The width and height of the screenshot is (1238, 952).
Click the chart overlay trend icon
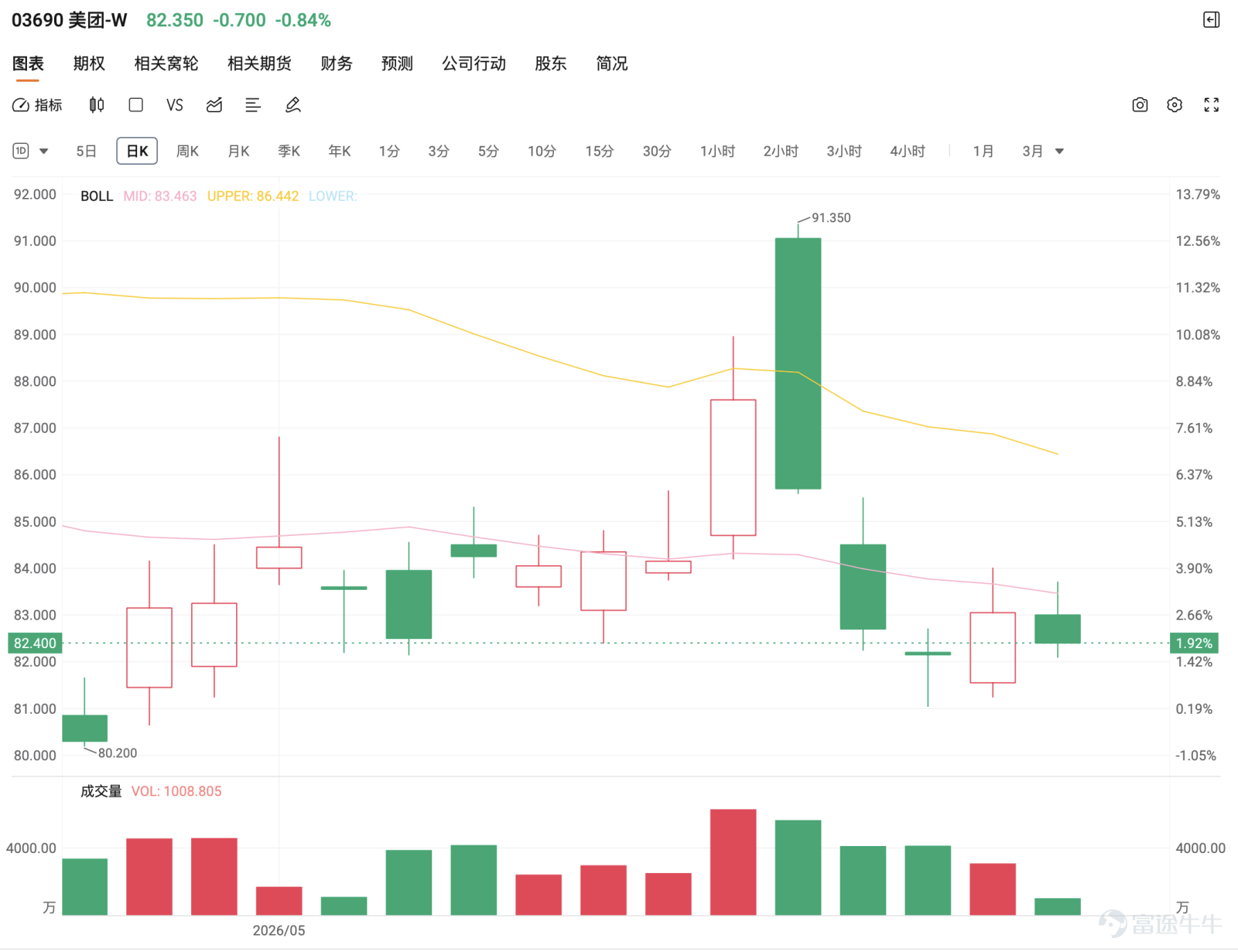pyautogui.click(x=214, y=105)
